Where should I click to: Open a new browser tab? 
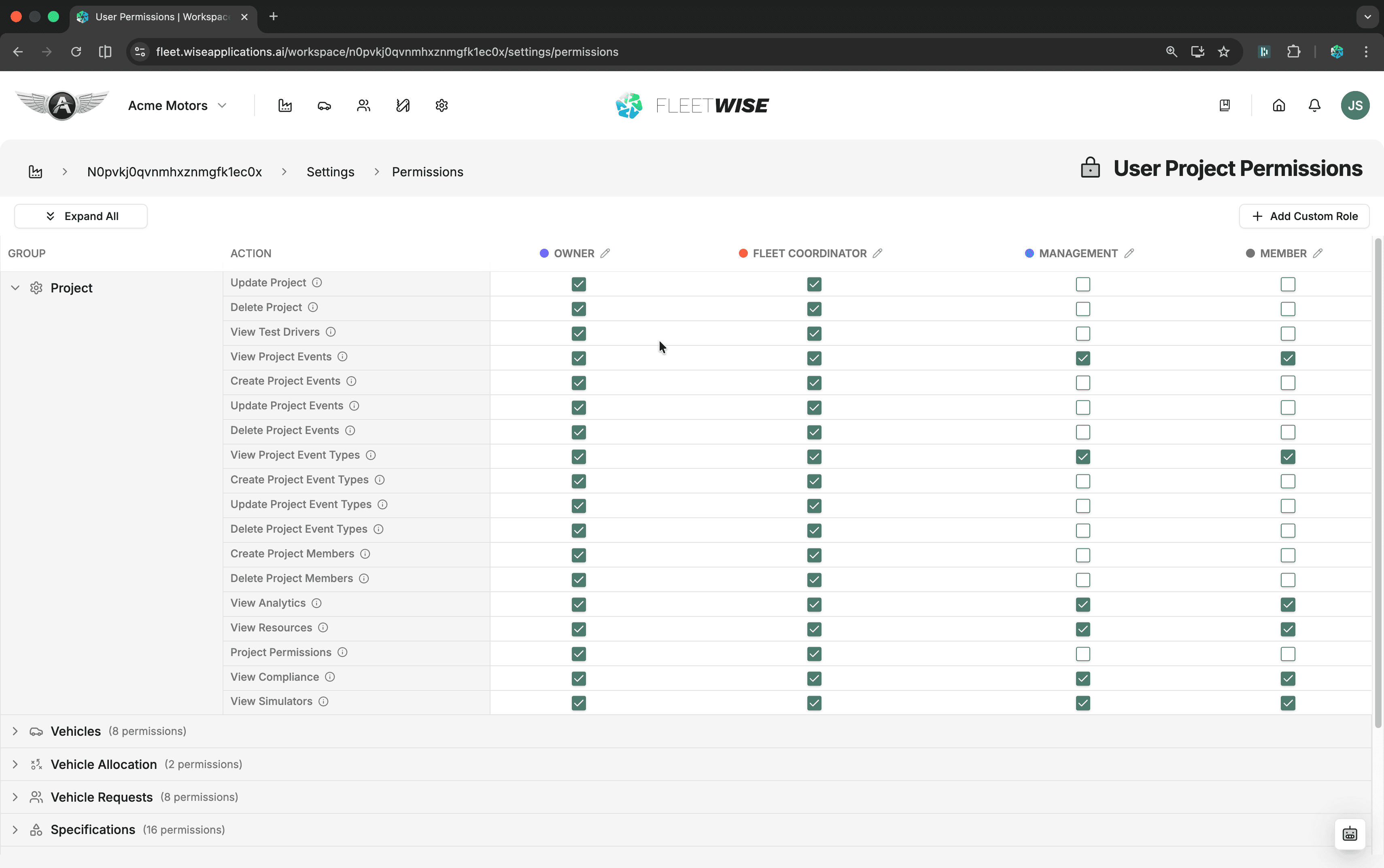point(273,17)
